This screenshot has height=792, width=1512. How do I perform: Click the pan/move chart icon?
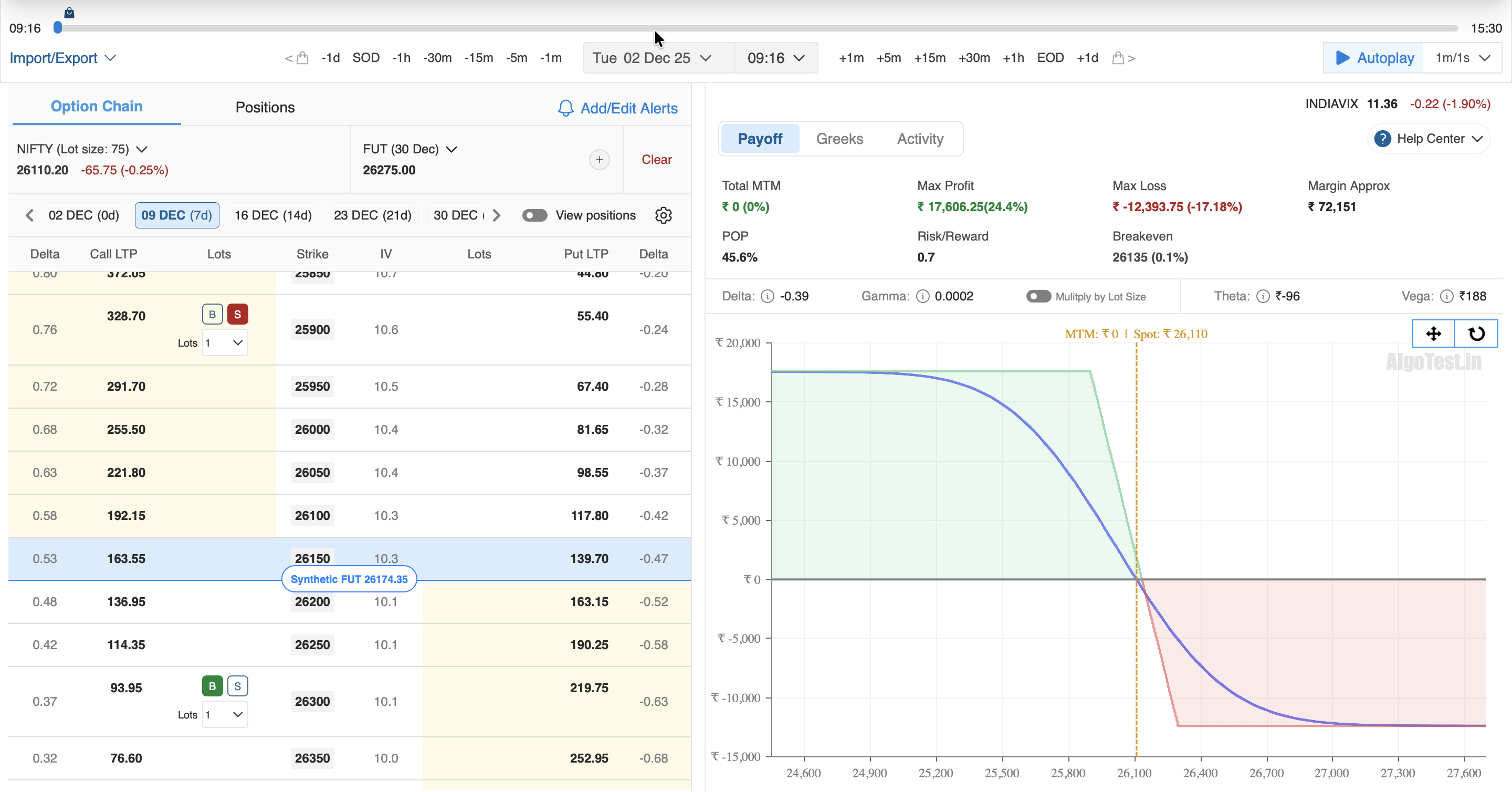tap(1433, 334)
